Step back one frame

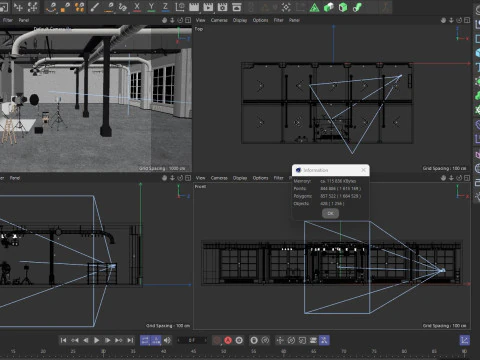pos(86,340)
